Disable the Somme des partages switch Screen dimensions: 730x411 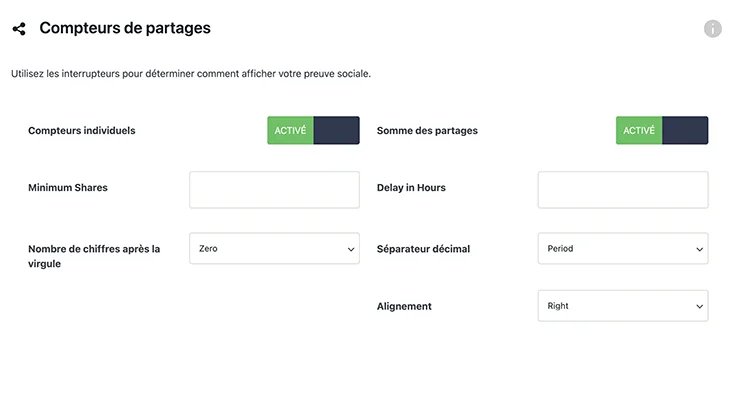[662, 130]
